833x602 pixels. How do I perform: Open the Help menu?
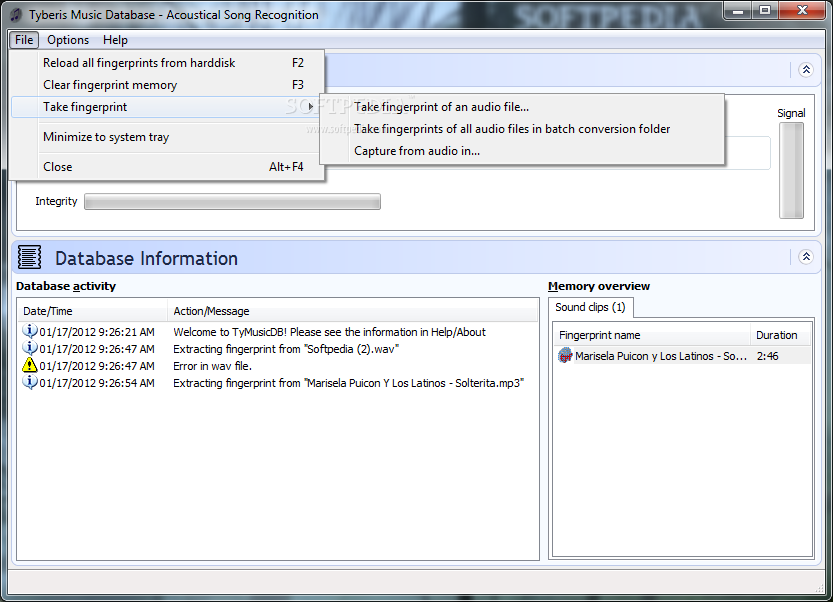[x=115, y=40]
